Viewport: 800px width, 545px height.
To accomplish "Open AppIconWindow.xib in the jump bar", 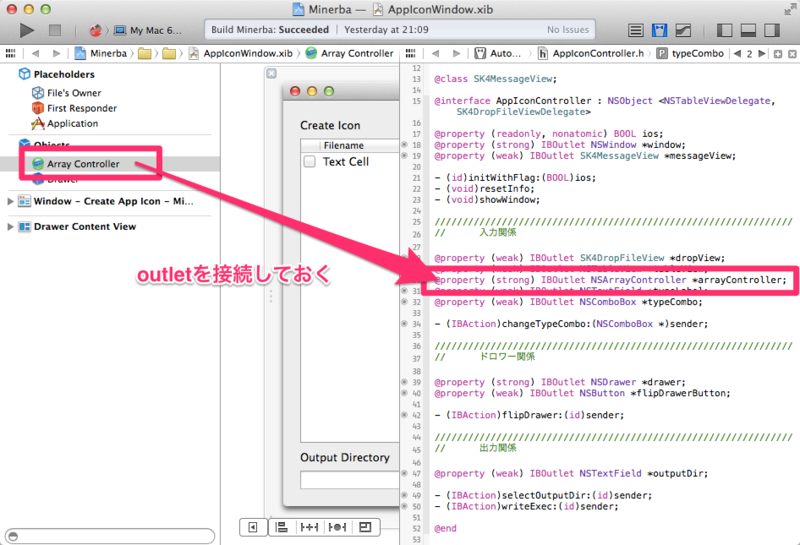I will (241, 53).
